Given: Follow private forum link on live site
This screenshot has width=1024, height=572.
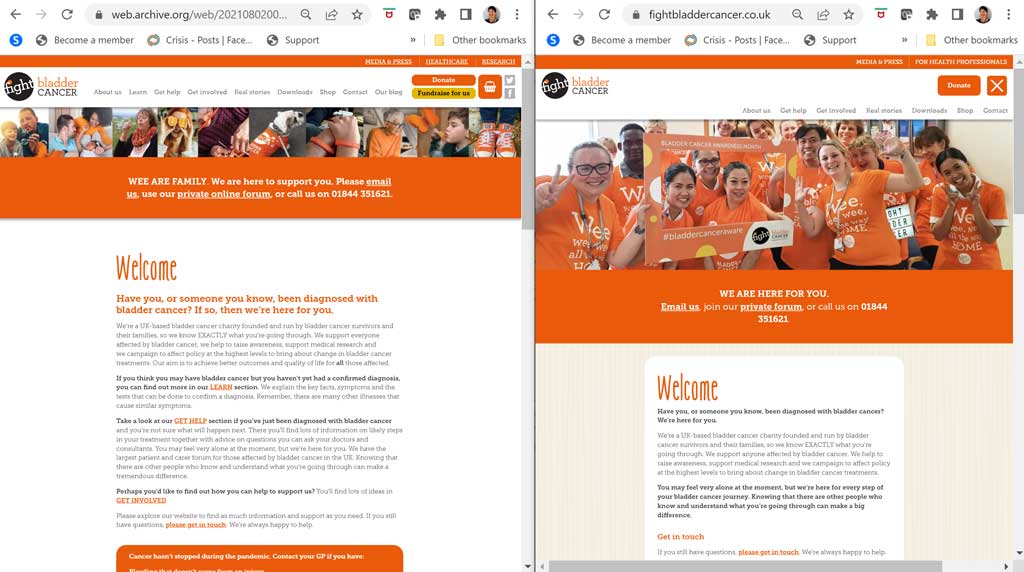Looking at the screenshot, I should click(771, 306).
